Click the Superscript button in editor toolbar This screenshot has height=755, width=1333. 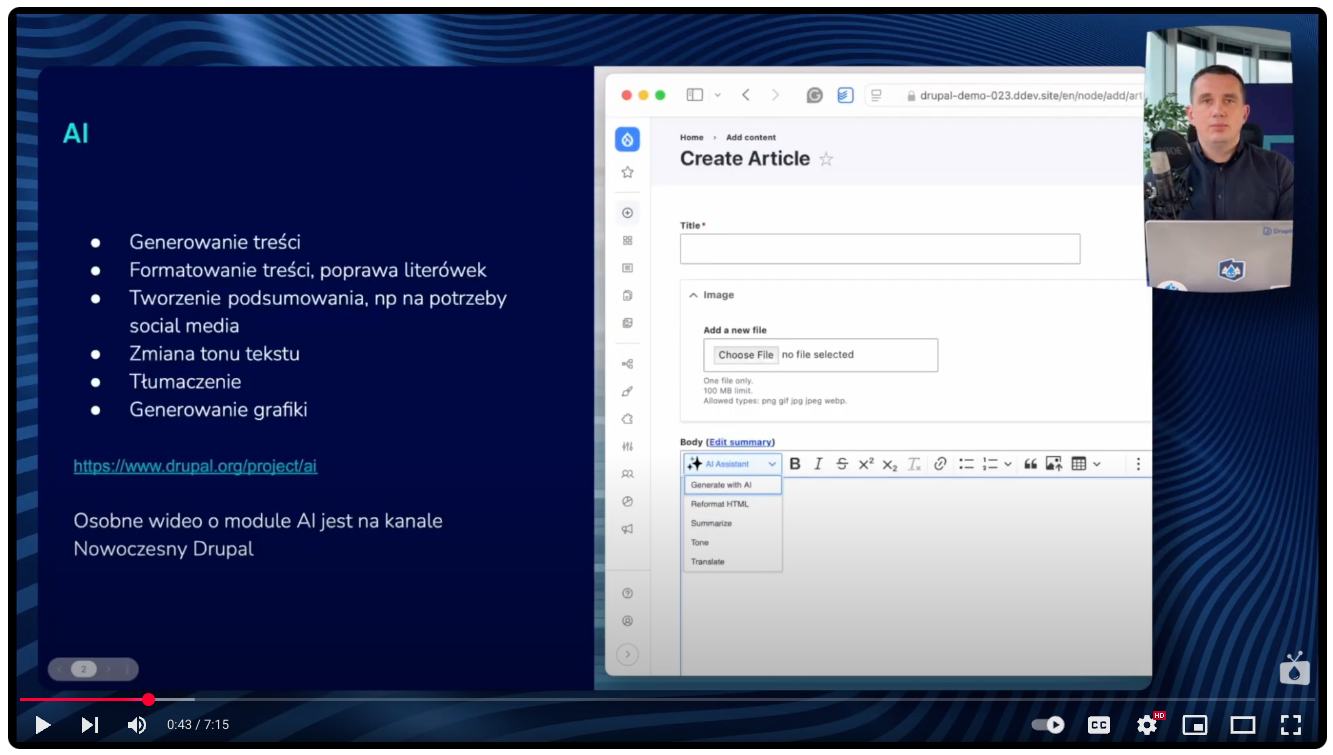click(866, 464)
